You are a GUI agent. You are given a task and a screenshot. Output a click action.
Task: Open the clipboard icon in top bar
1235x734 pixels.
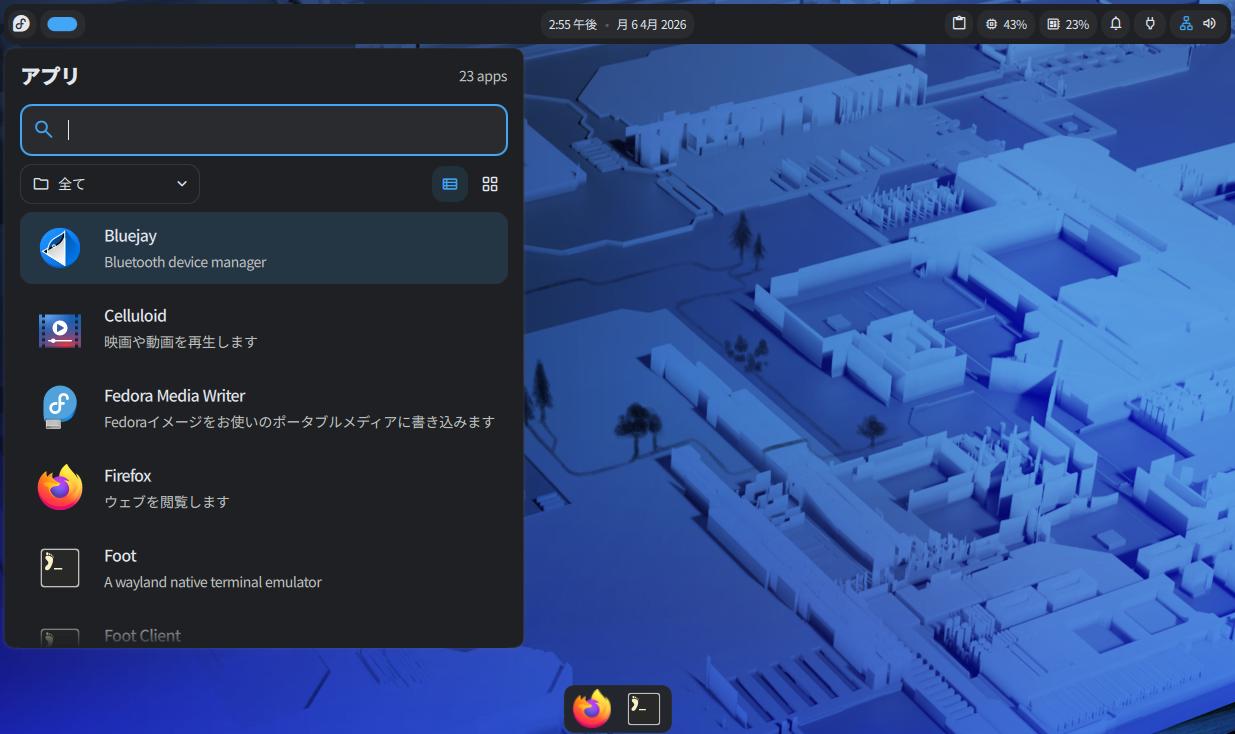[x=959, y=24]
